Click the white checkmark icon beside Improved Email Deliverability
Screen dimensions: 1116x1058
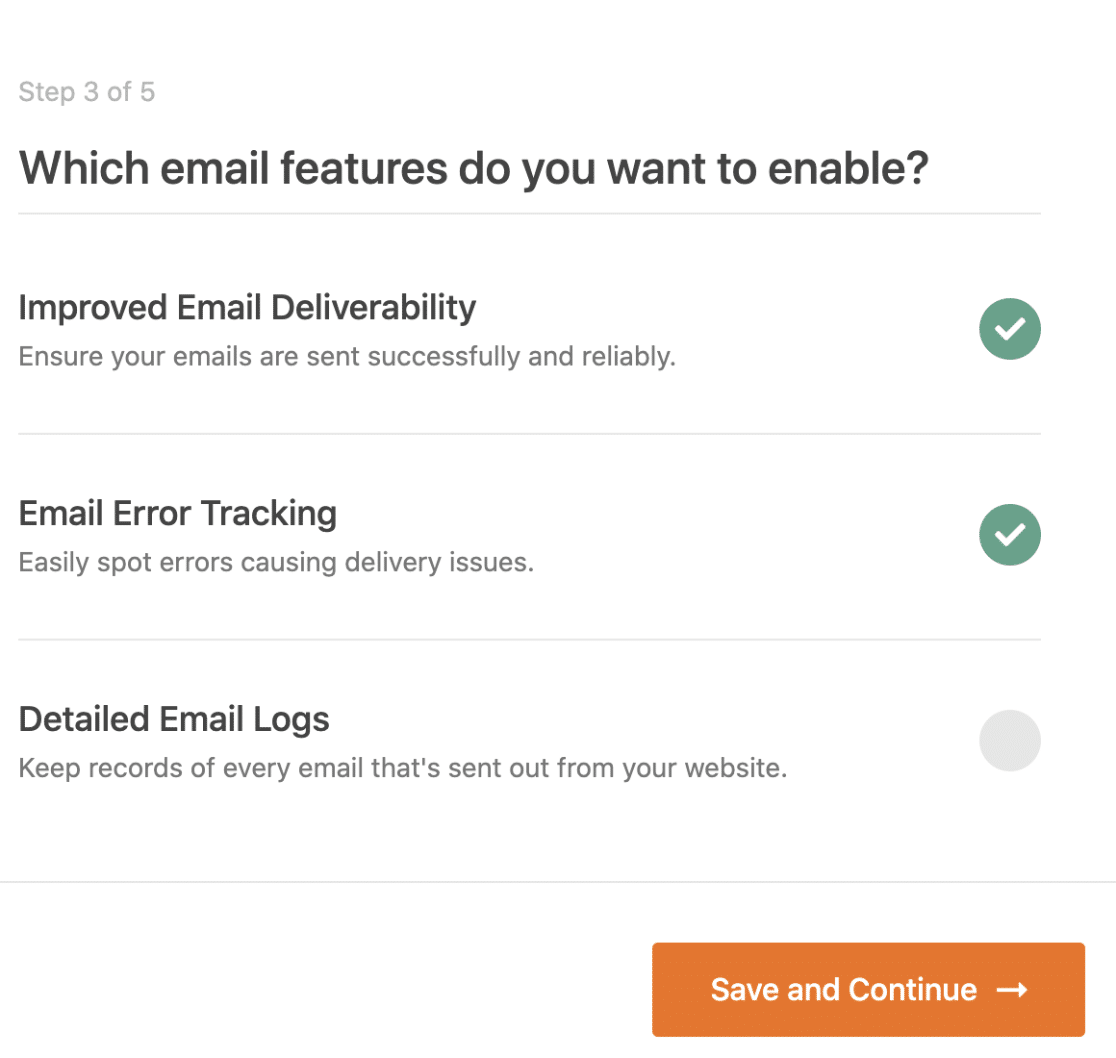1010,329
